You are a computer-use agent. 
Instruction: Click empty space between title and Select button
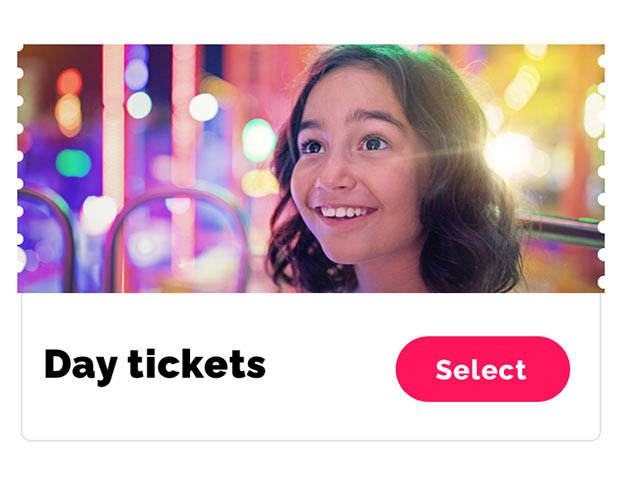pos(330,368)
